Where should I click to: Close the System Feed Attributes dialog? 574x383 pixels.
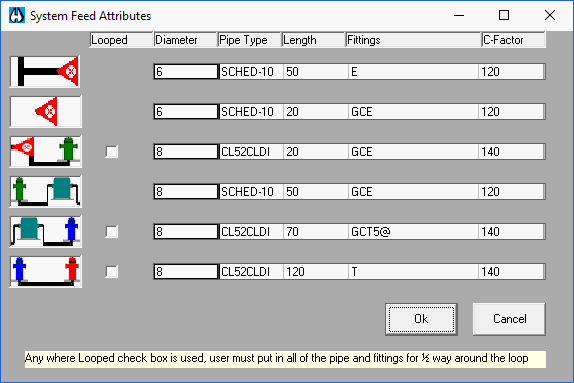pos(549,15)
